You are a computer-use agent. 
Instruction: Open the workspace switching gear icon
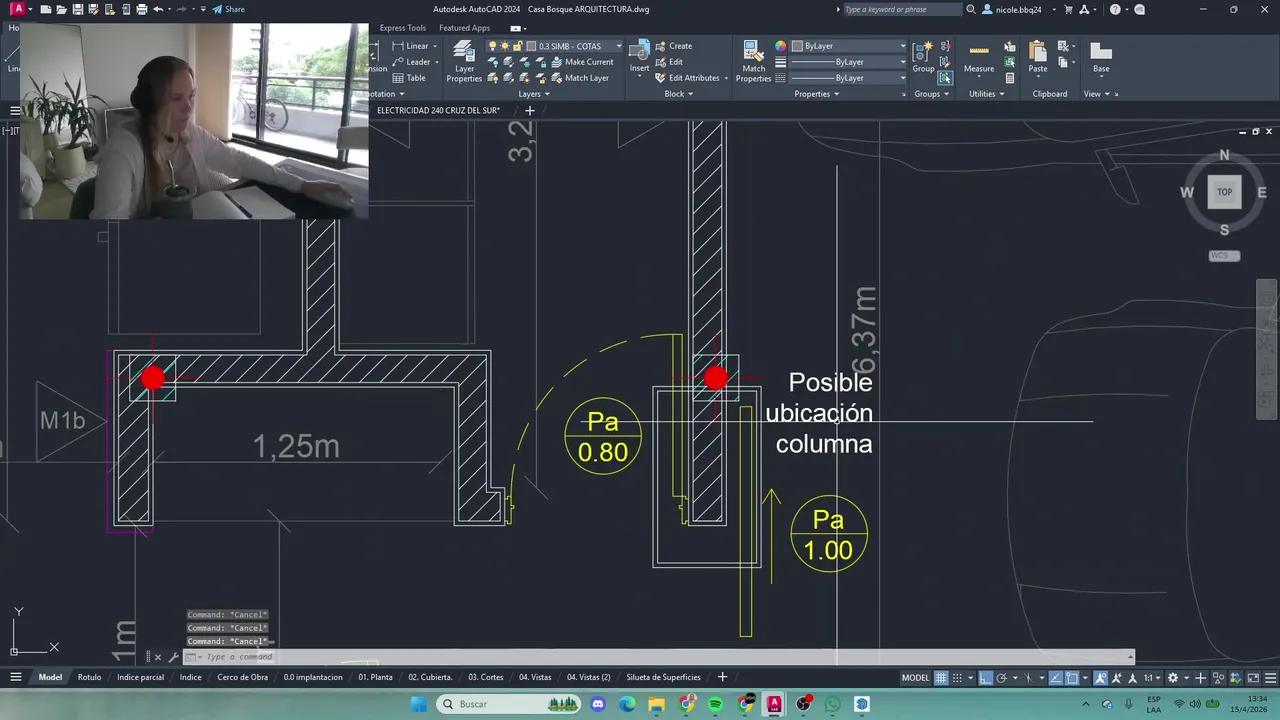click(x=1173, y=677)
